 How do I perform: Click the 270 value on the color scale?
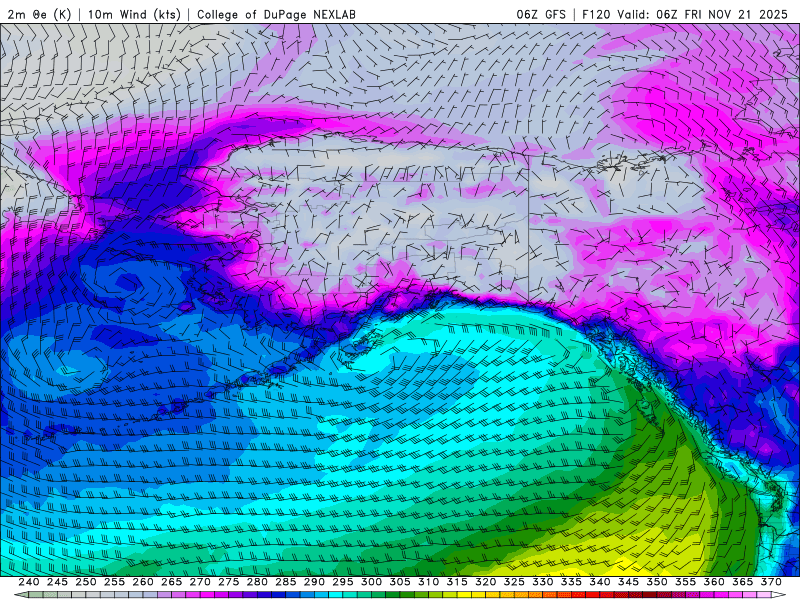(x=200, y=582)
